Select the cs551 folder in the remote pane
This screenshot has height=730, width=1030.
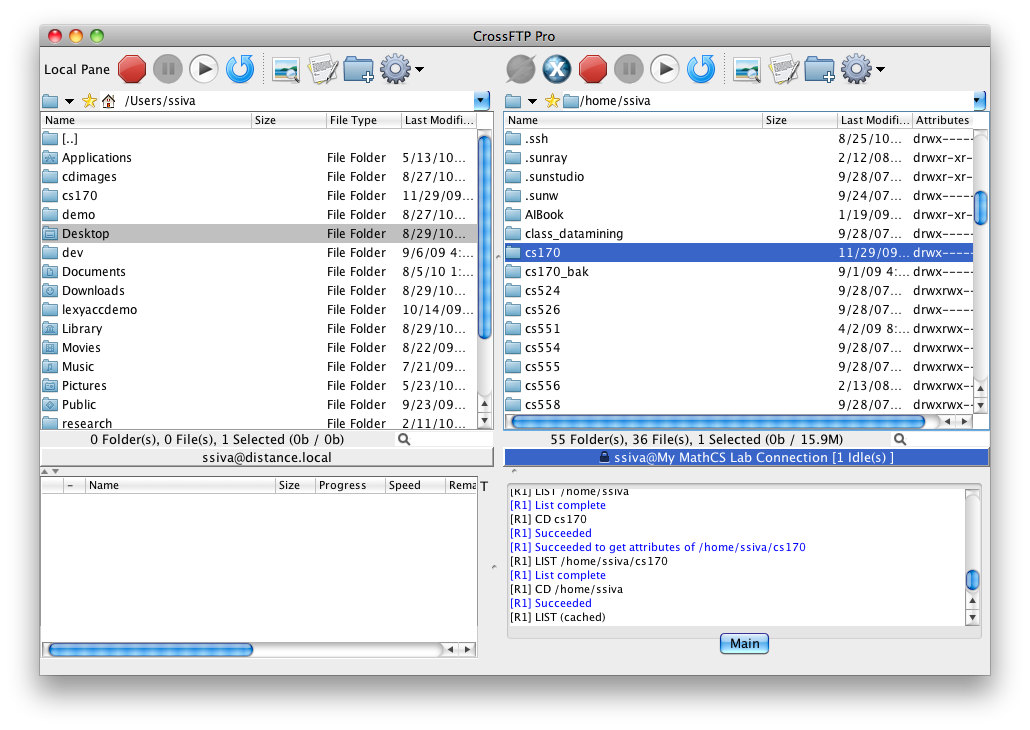click(739, 329)
